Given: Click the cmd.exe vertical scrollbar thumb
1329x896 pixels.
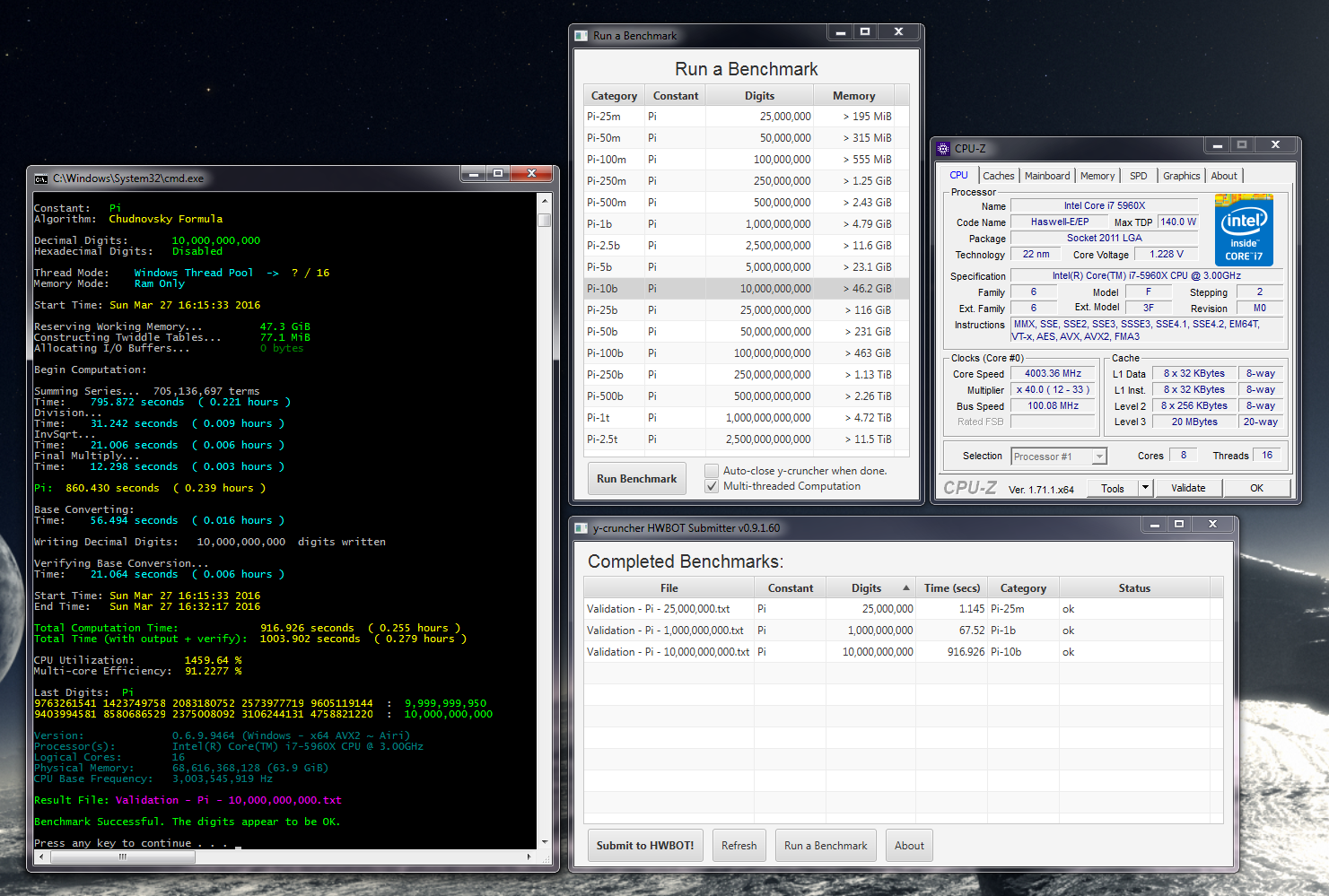Looking at the screenshot, I should [x=544, y=220].
